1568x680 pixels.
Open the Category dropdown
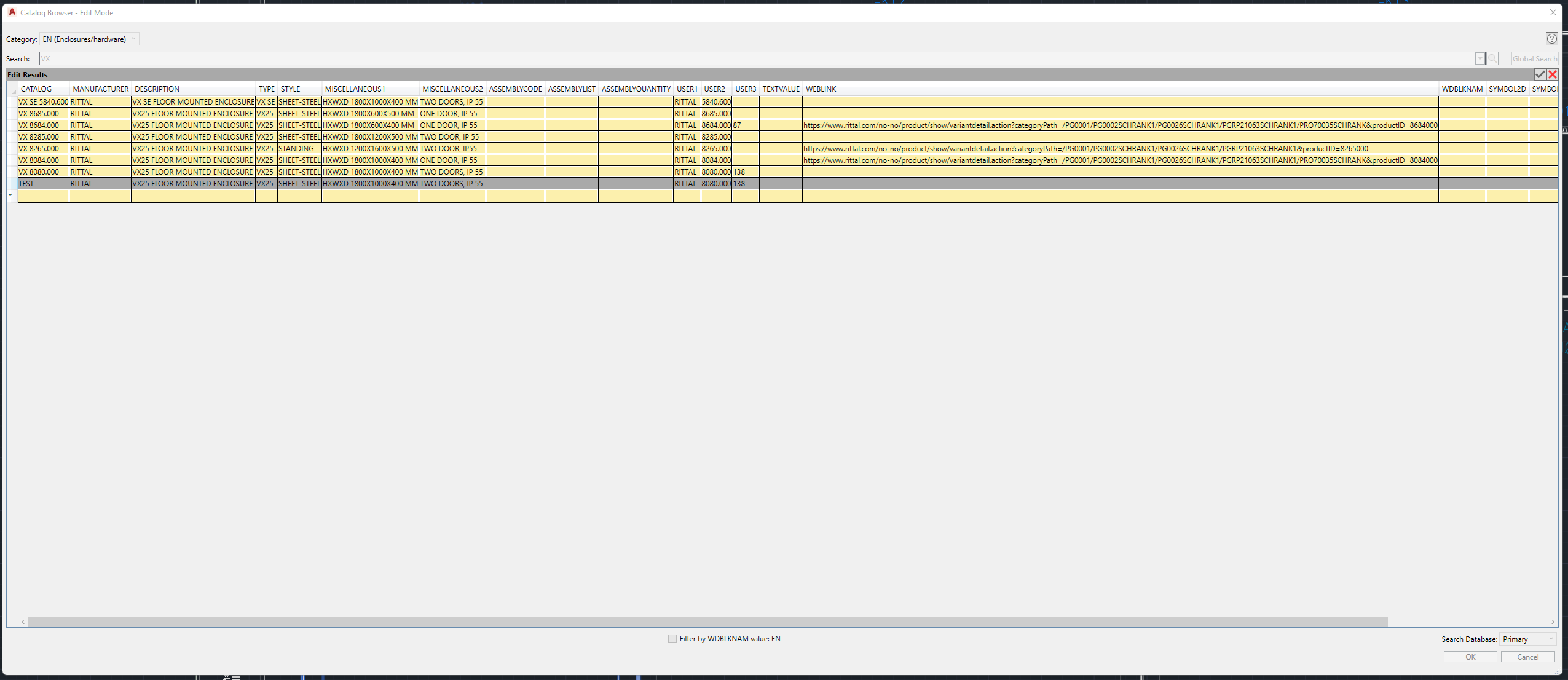(90, 39)
